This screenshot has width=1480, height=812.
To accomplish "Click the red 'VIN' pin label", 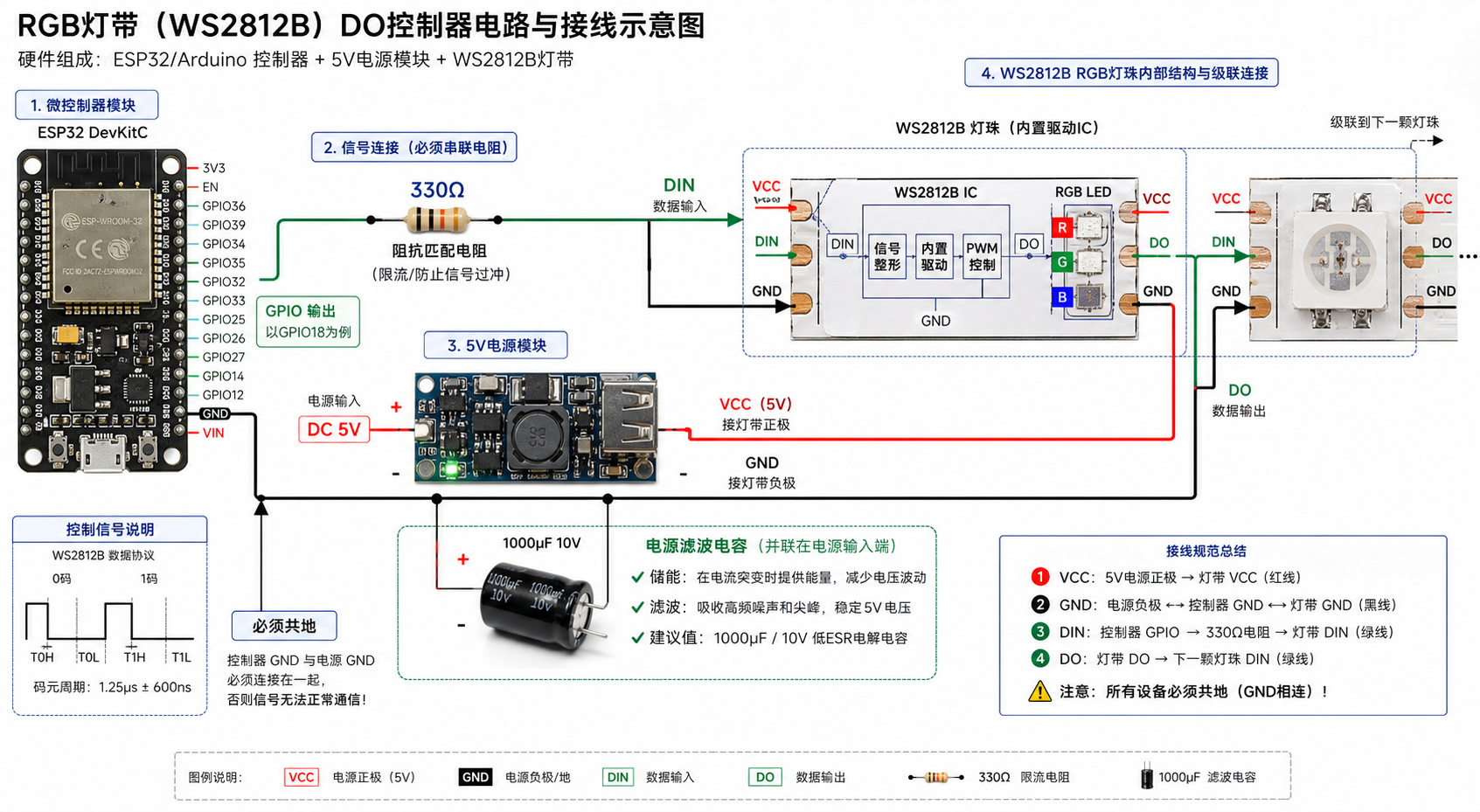I will [213, 433].
